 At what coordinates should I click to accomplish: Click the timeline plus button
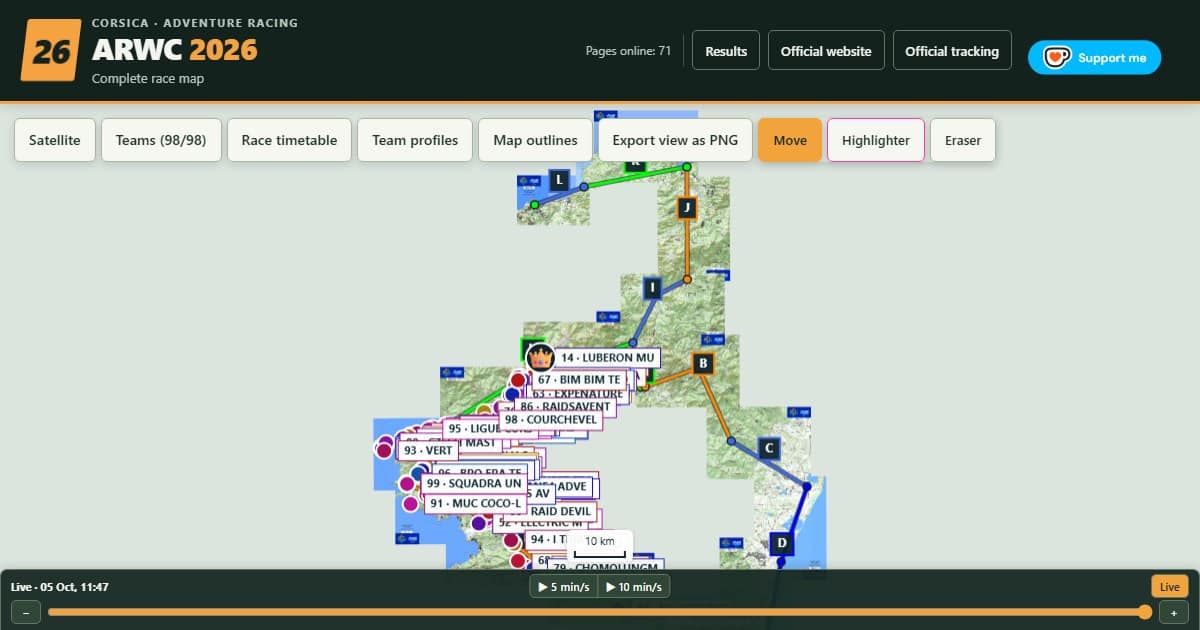tap(1173, 612)
